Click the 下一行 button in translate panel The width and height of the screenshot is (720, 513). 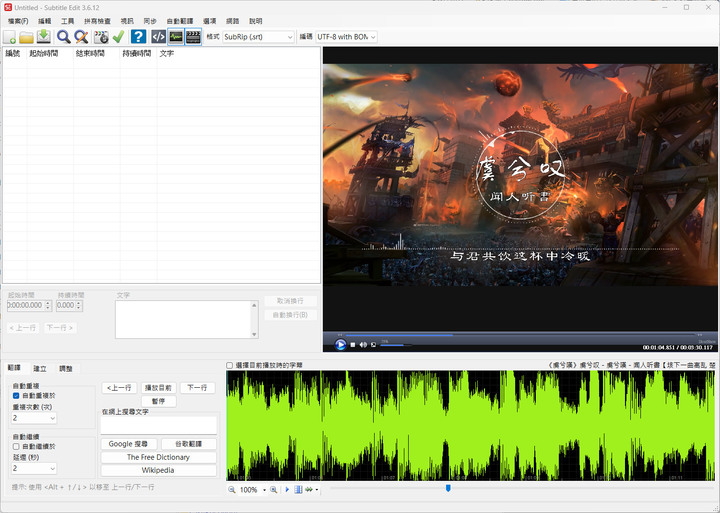[197, 388]
